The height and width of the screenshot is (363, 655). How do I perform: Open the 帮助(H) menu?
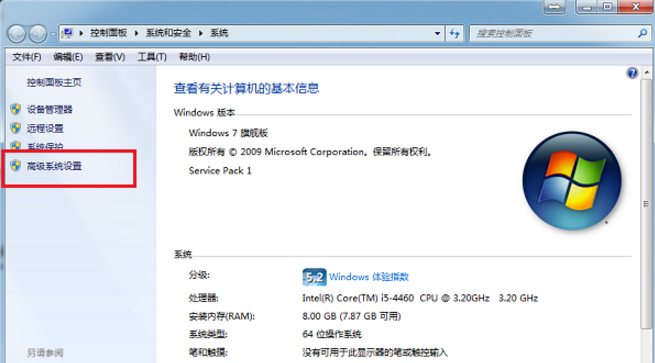pos(194,57)
